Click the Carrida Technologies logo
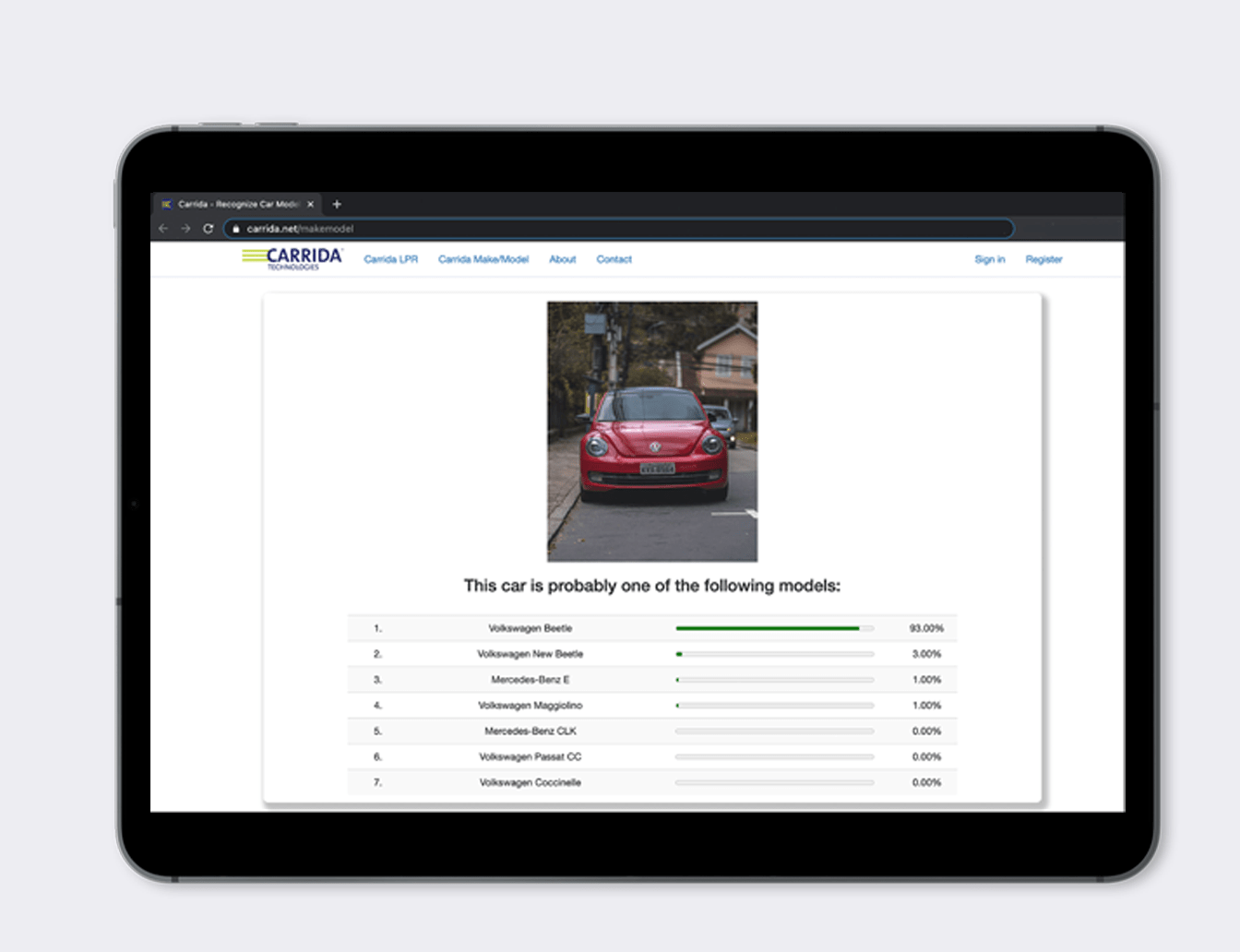The image size is (1240, 952). click(x=292, y=258)
